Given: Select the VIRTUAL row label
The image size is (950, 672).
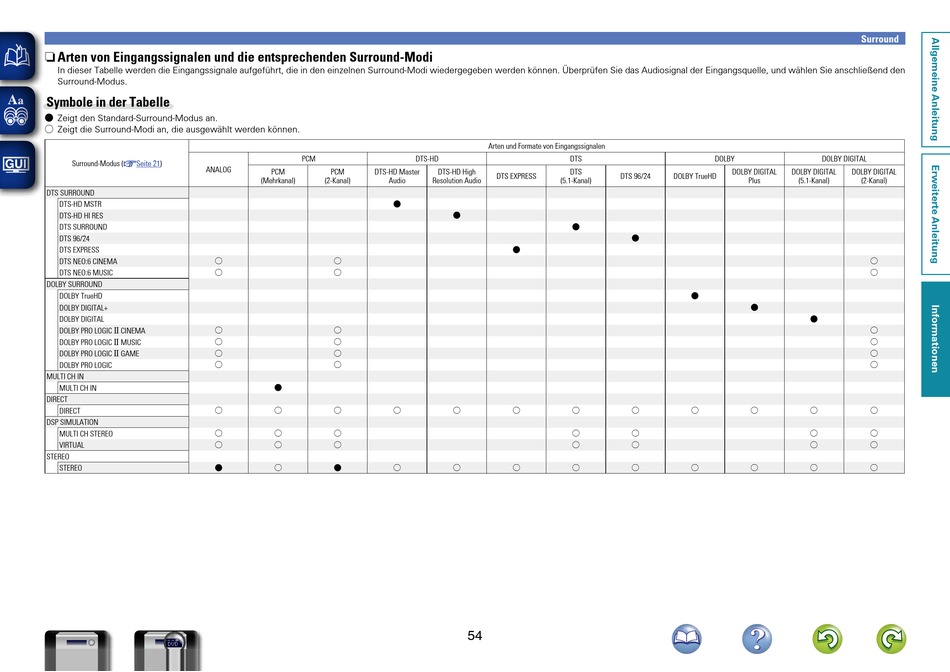Looking at the screenshot, I should click(71, 445).
